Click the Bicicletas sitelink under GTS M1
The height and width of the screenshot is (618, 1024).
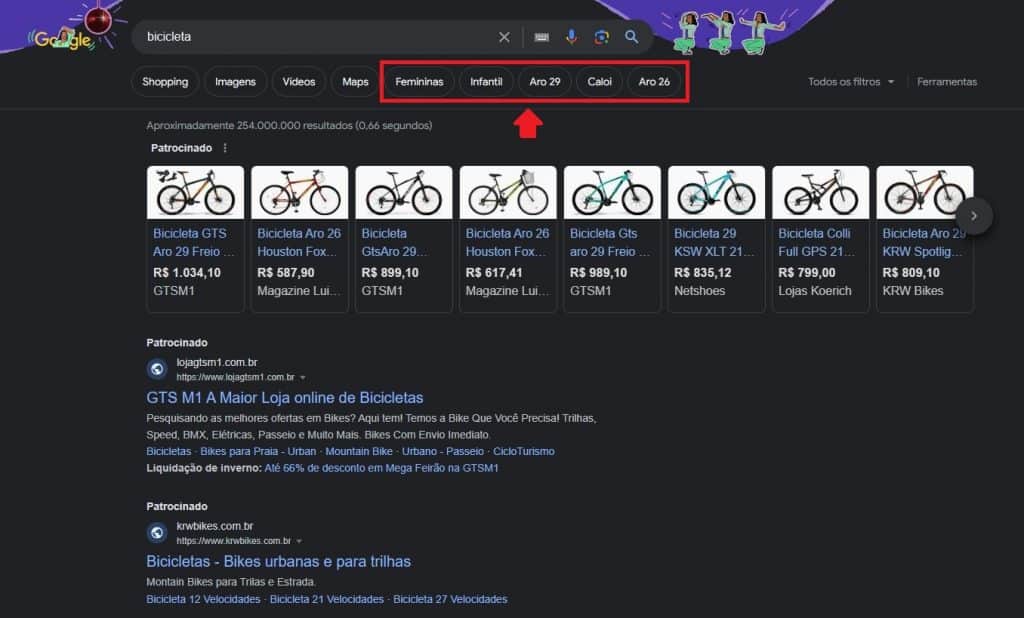(x=168, y=451)
